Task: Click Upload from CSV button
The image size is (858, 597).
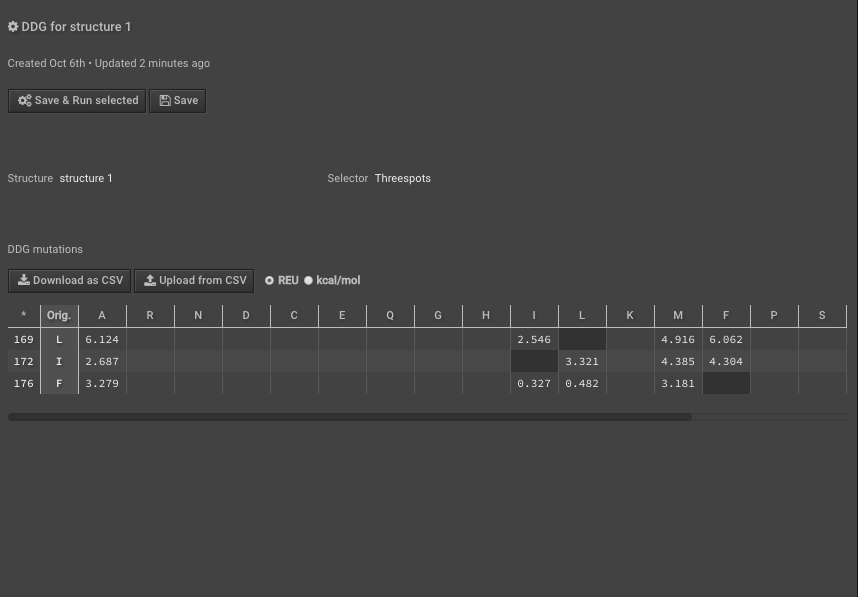Action: point(194,280)
